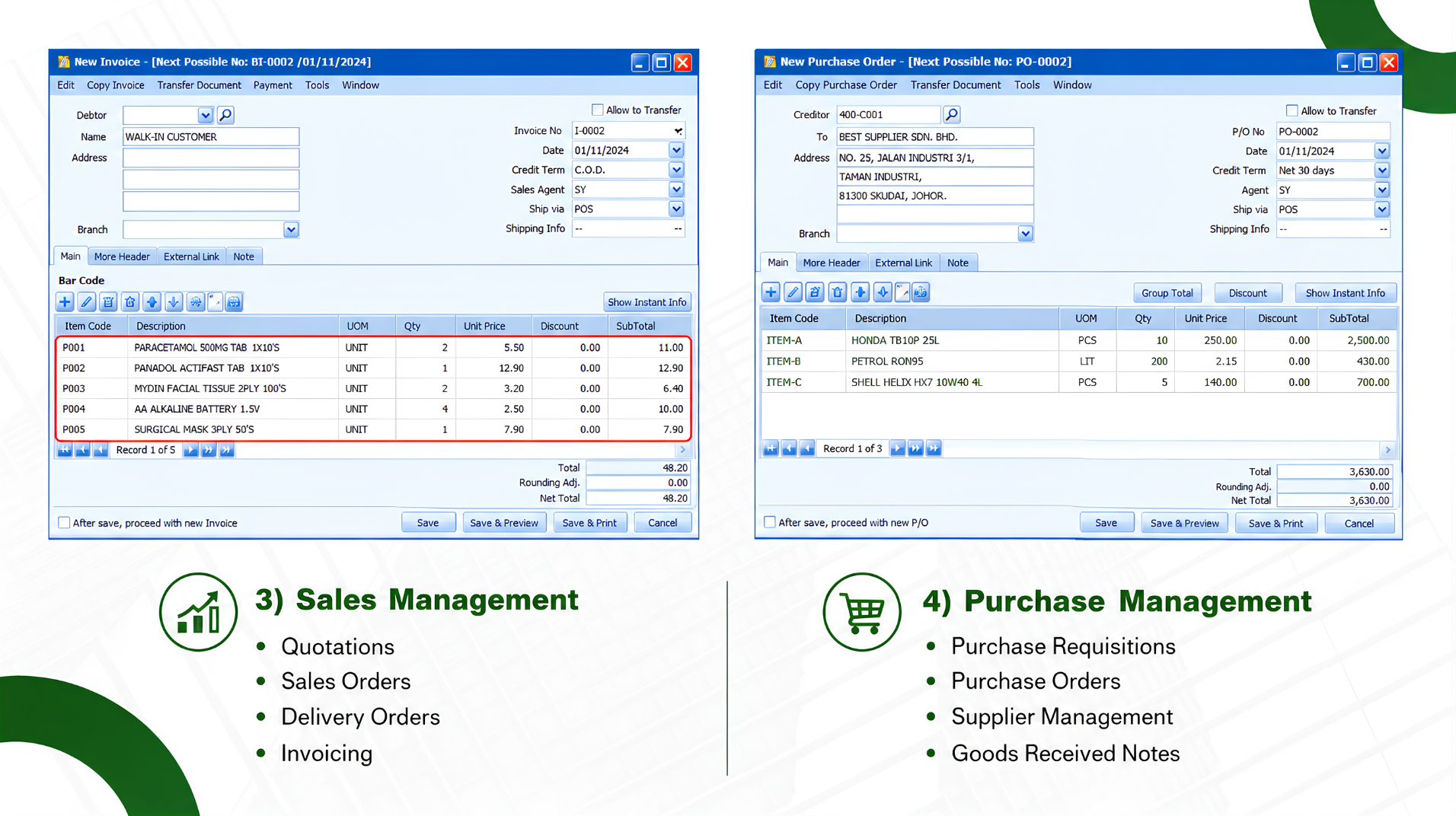Switch to External Link tab in Purchase Order
Viewport: 1456px width, 816px height.
[903, 263]
